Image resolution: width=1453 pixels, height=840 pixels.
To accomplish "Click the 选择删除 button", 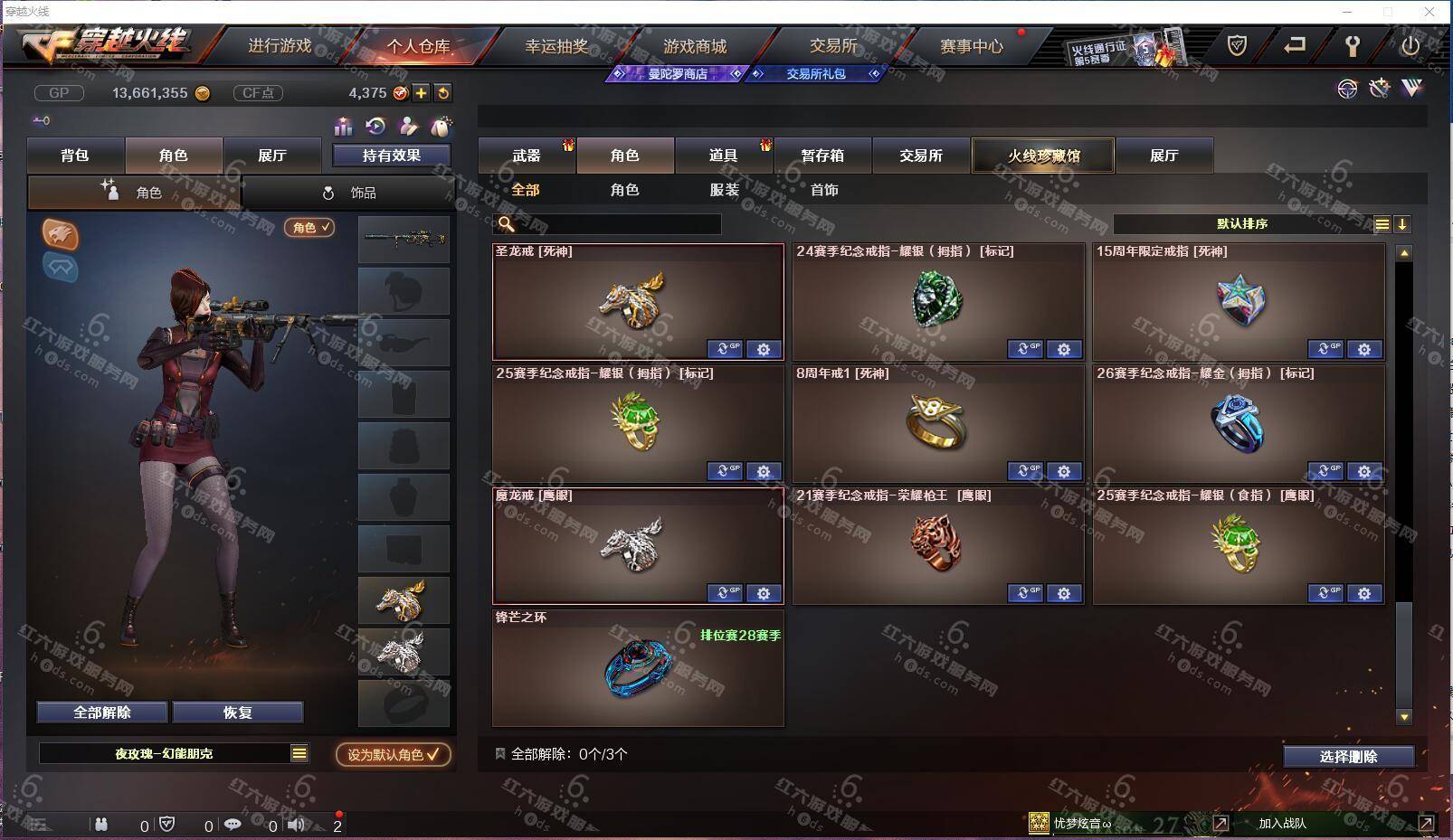I will pos(1348,757).
